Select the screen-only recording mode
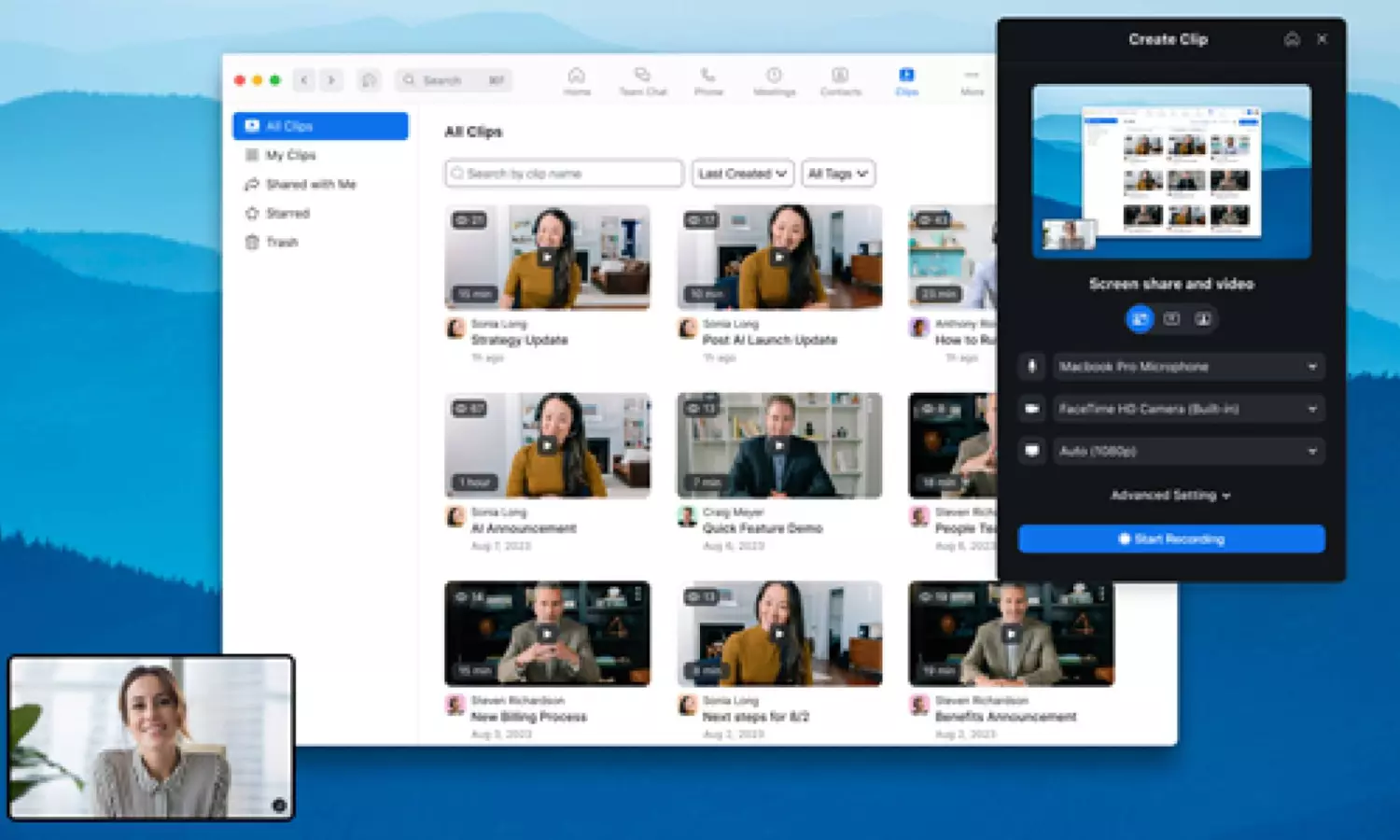The width and height of the screenshot is (1400, 840). (x=1171, y=319)
